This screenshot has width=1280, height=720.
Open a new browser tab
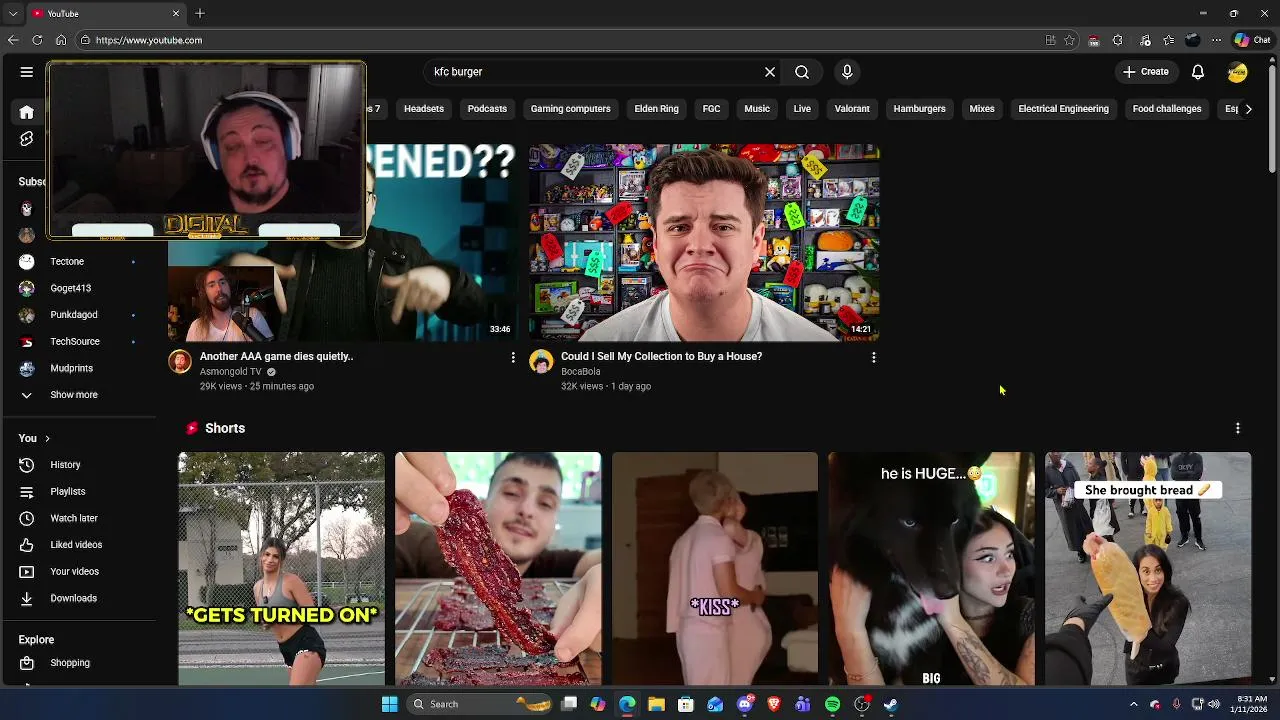(x=200, y=13)
